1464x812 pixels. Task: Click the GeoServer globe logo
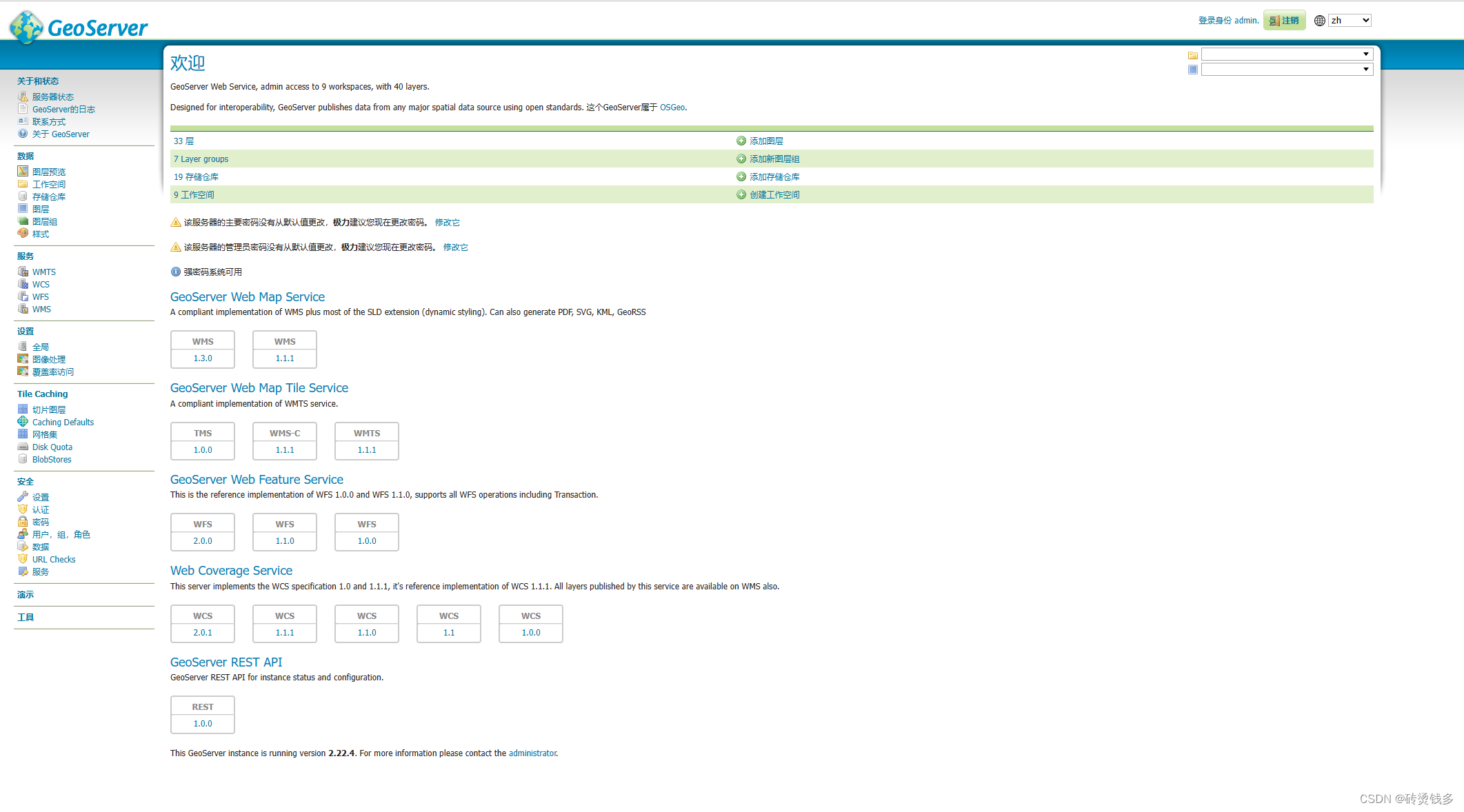pos(26,28)
